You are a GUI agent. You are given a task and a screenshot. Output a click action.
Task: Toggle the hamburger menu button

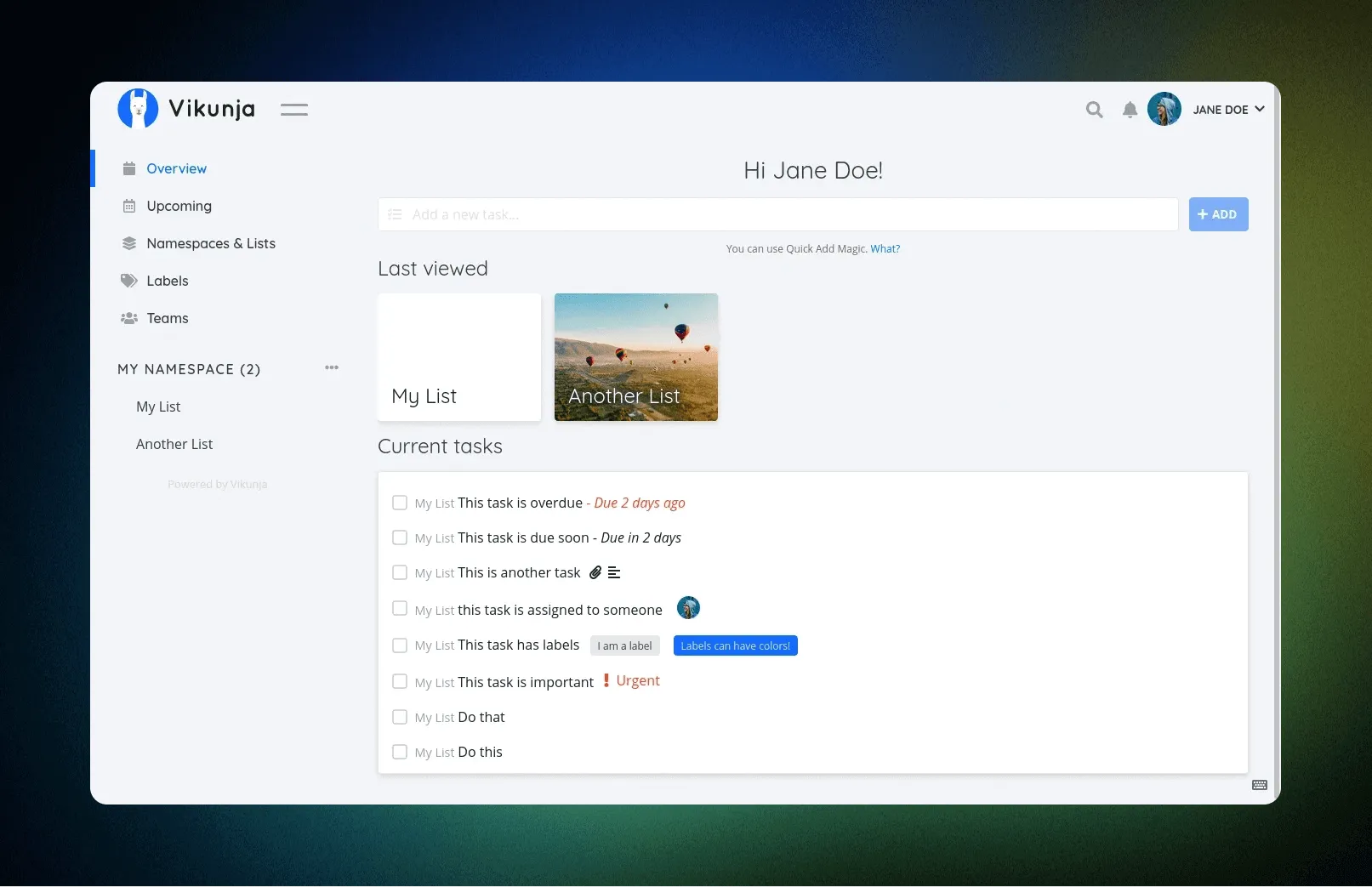point(294,110)
